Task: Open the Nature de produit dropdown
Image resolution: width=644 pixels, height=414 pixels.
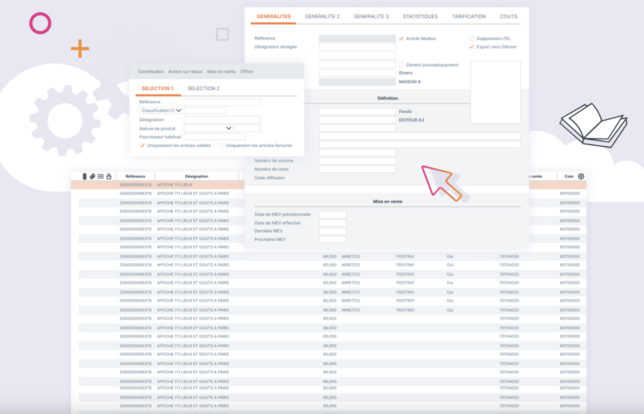Action: click(229, 128)
